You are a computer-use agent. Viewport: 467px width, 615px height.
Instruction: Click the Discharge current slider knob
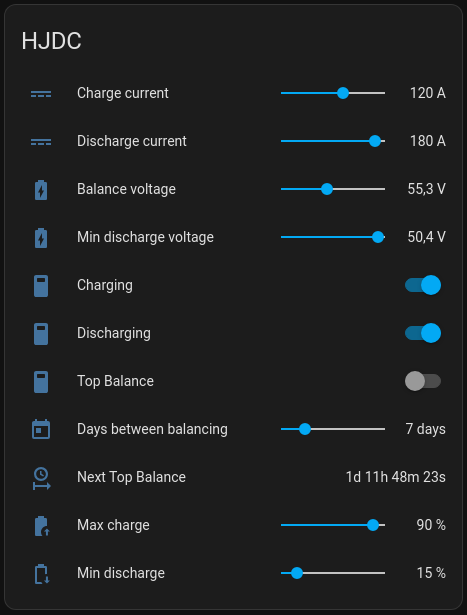click(x=375, y=141)
